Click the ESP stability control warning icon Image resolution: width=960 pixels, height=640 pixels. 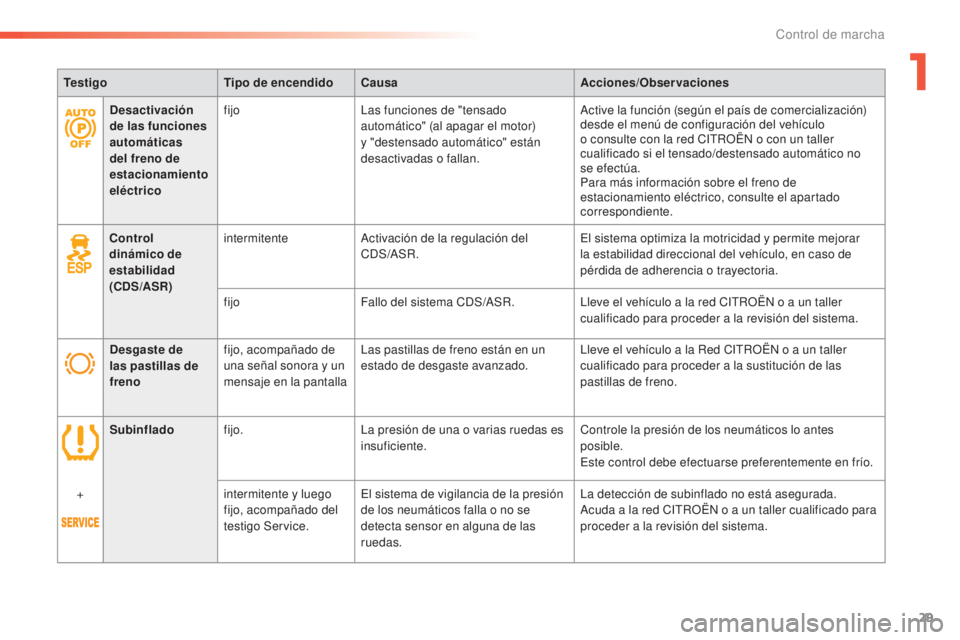[x=80, y=254]
